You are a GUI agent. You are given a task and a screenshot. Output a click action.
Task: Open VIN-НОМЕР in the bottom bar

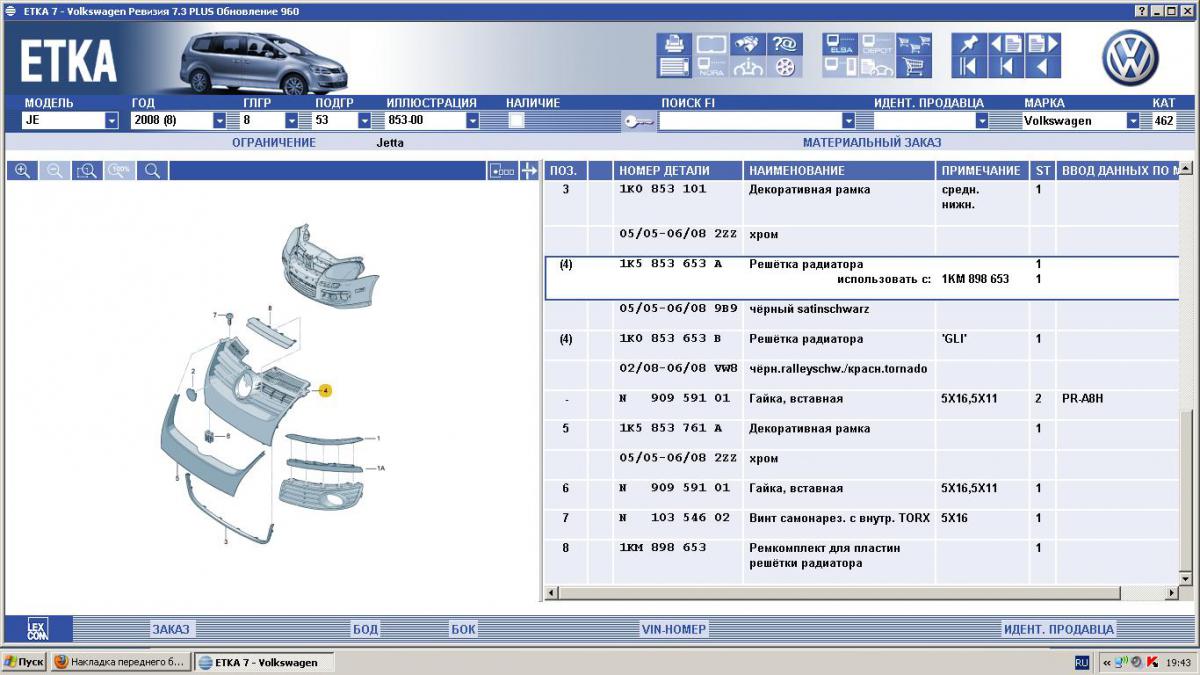tap(673, 629)
